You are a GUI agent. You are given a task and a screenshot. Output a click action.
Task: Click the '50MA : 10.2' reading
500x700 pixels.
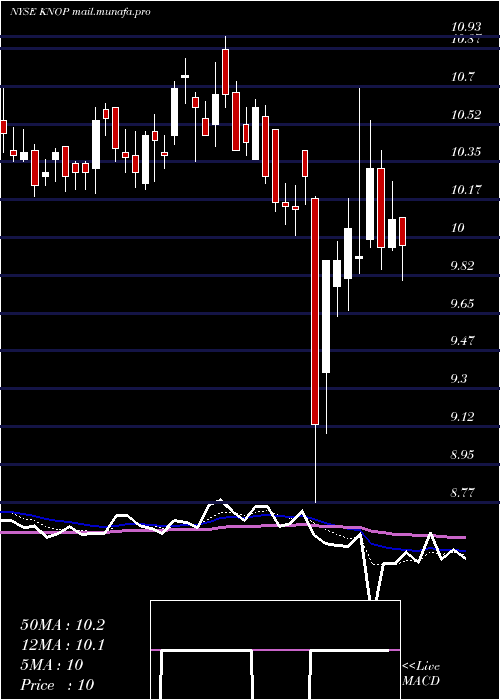click(62, 625)
